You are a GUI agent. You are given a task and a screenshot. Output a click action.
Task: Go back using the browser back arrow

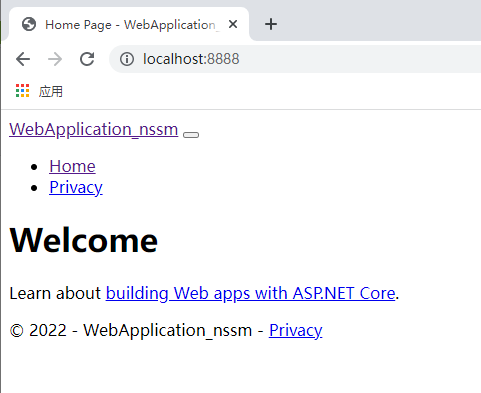[x=23, y=59]
